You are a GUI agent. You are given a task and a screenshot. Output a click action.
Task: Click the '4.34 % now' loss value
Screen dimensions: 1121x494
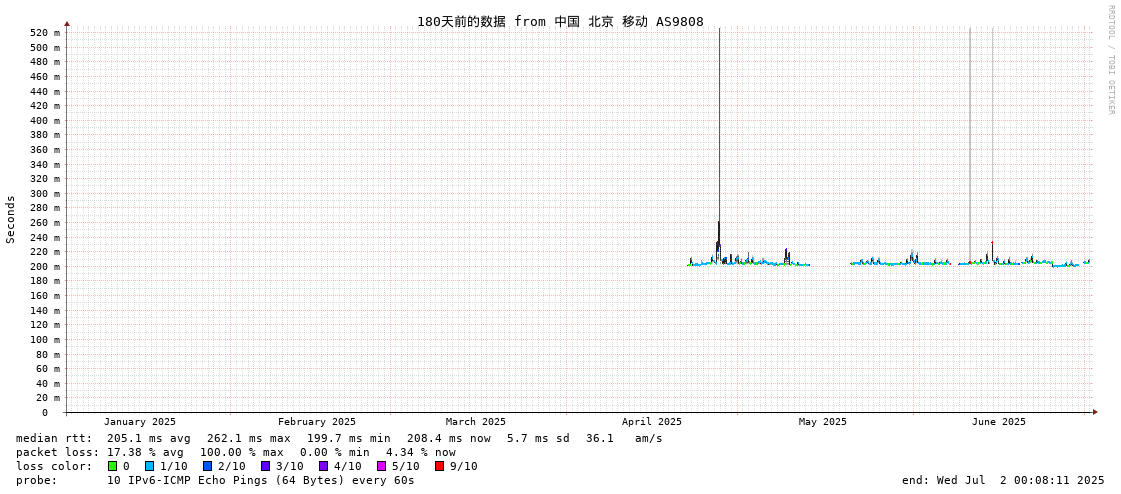pos(420,453)
